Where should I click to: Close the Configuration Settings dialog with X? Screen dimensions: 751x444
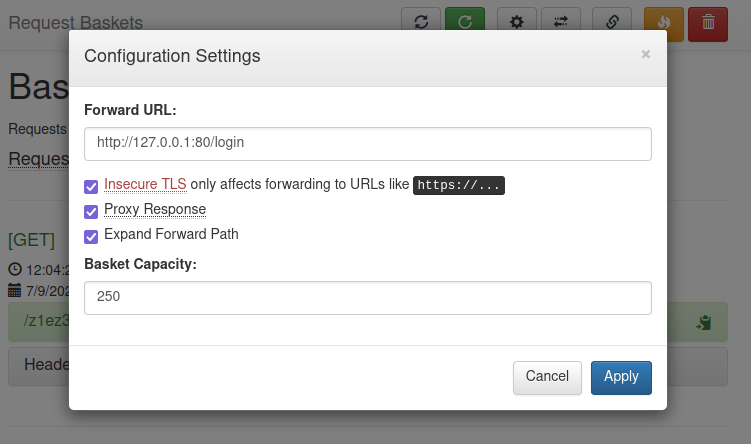(x=645, y=55)
